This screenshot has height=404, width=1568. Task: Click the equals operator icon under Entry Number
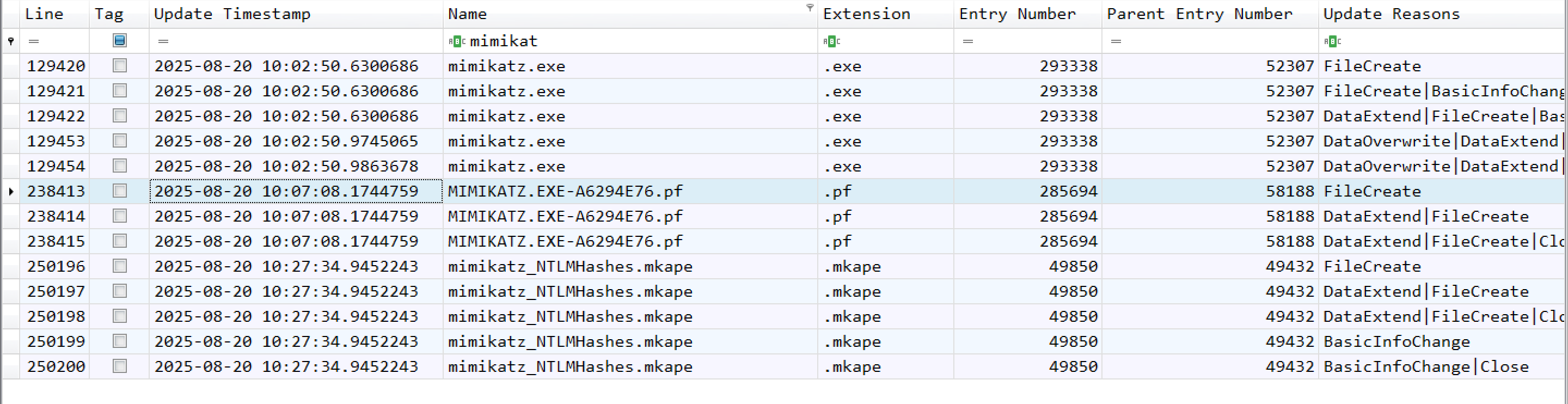click(x=968, y=41)
